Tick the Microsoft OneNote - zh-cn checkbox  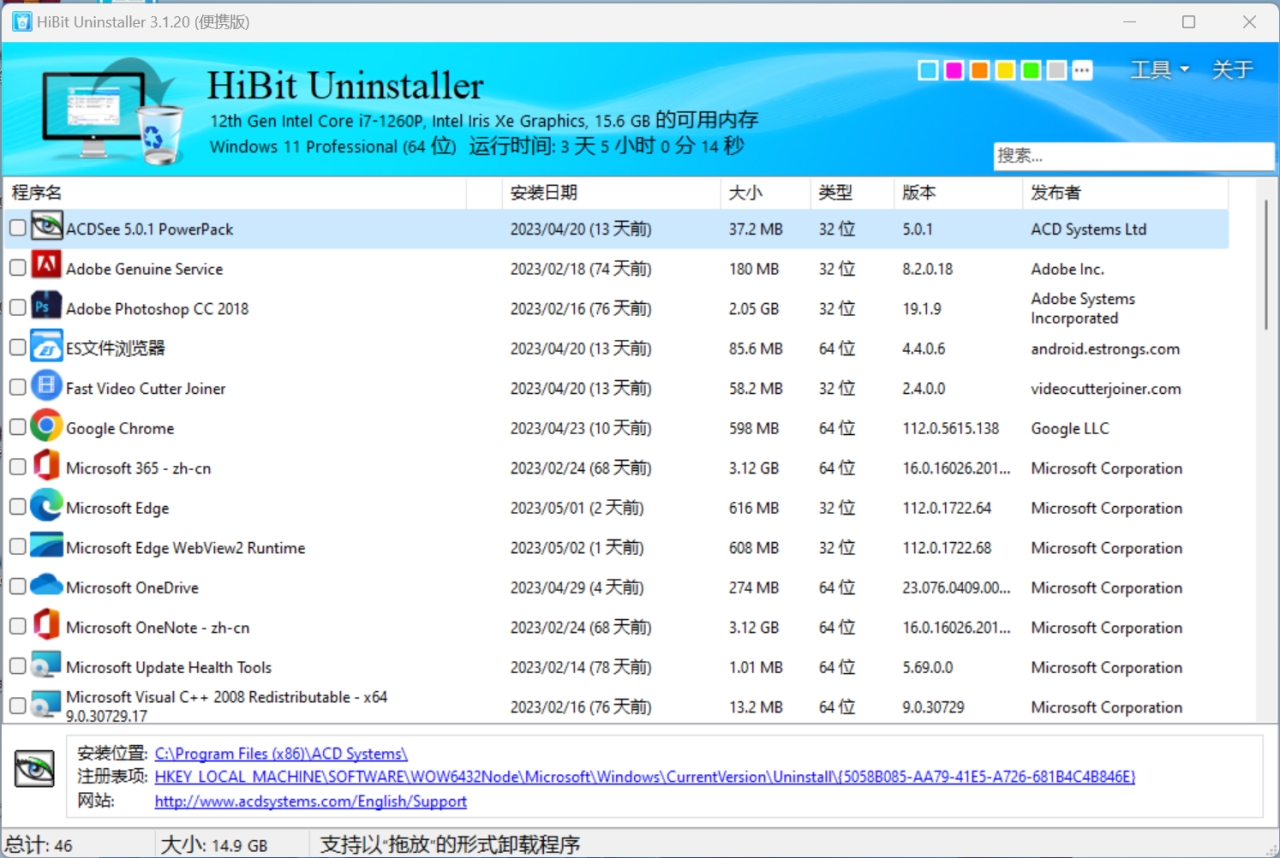pyautogui.click(x=17, y=627)
